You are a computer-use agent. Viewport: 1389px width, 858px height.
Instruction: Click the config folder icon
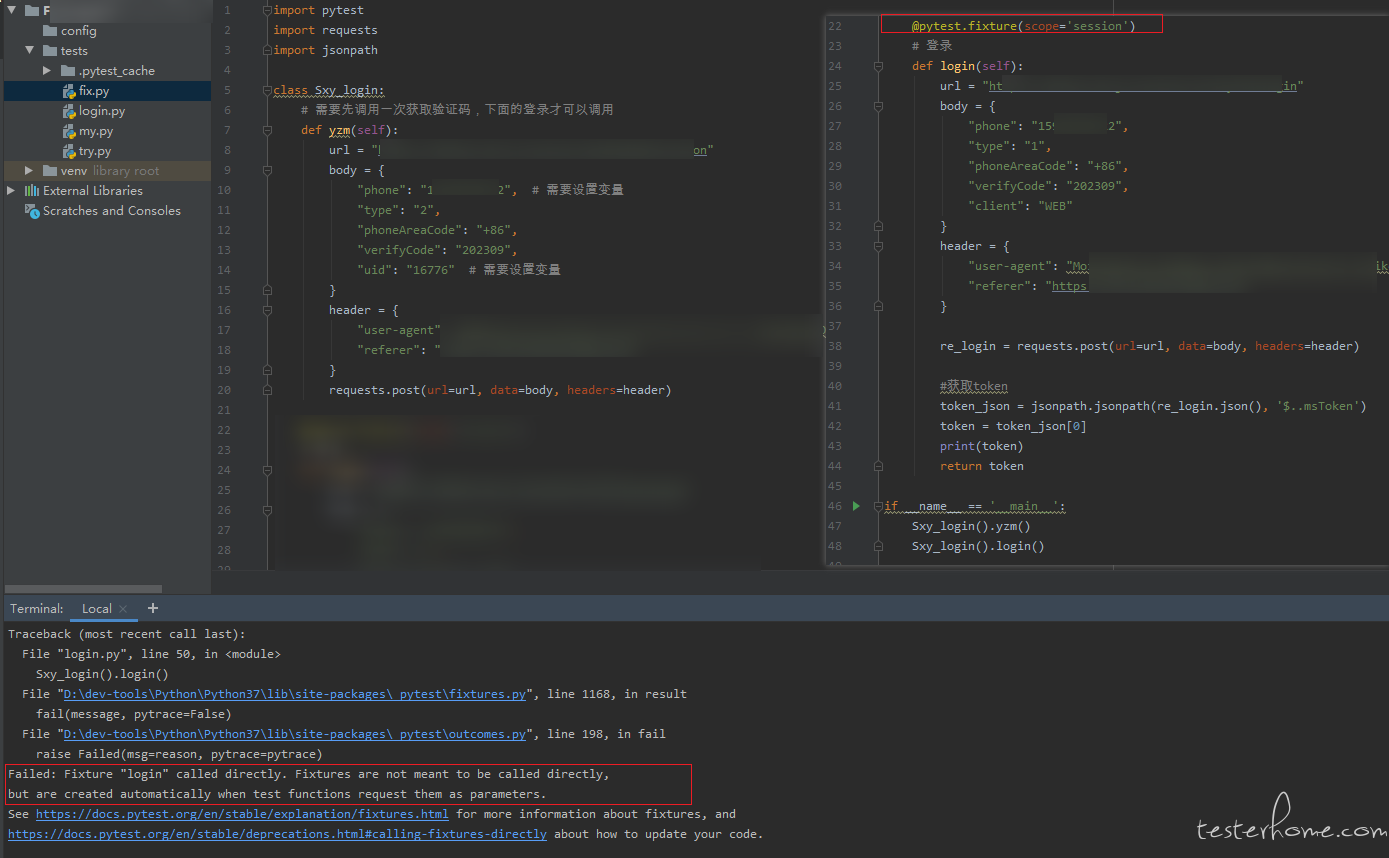pyautogui.click(x=50, y=31)
